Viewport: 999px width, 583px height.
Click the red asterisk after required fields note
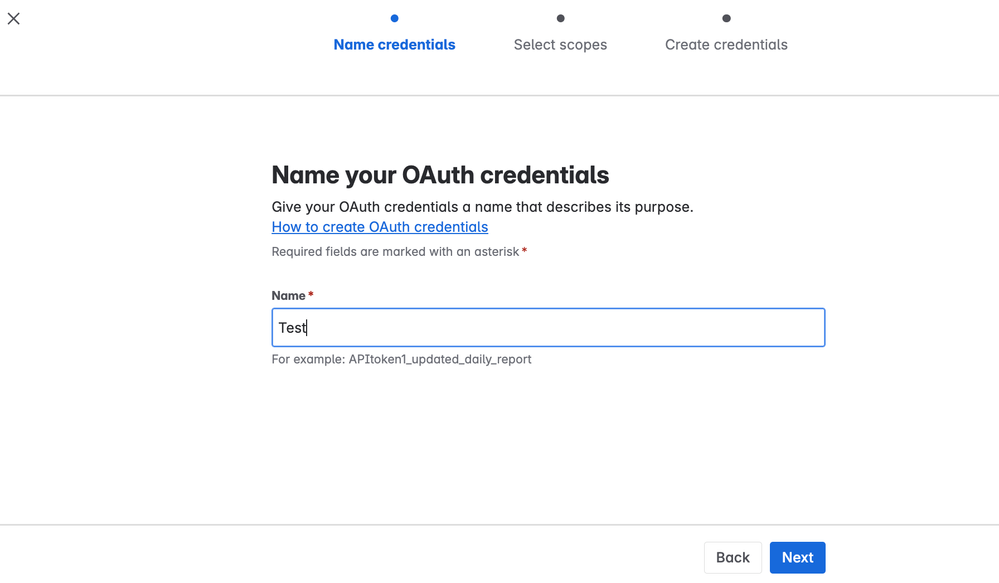(524, 251)
